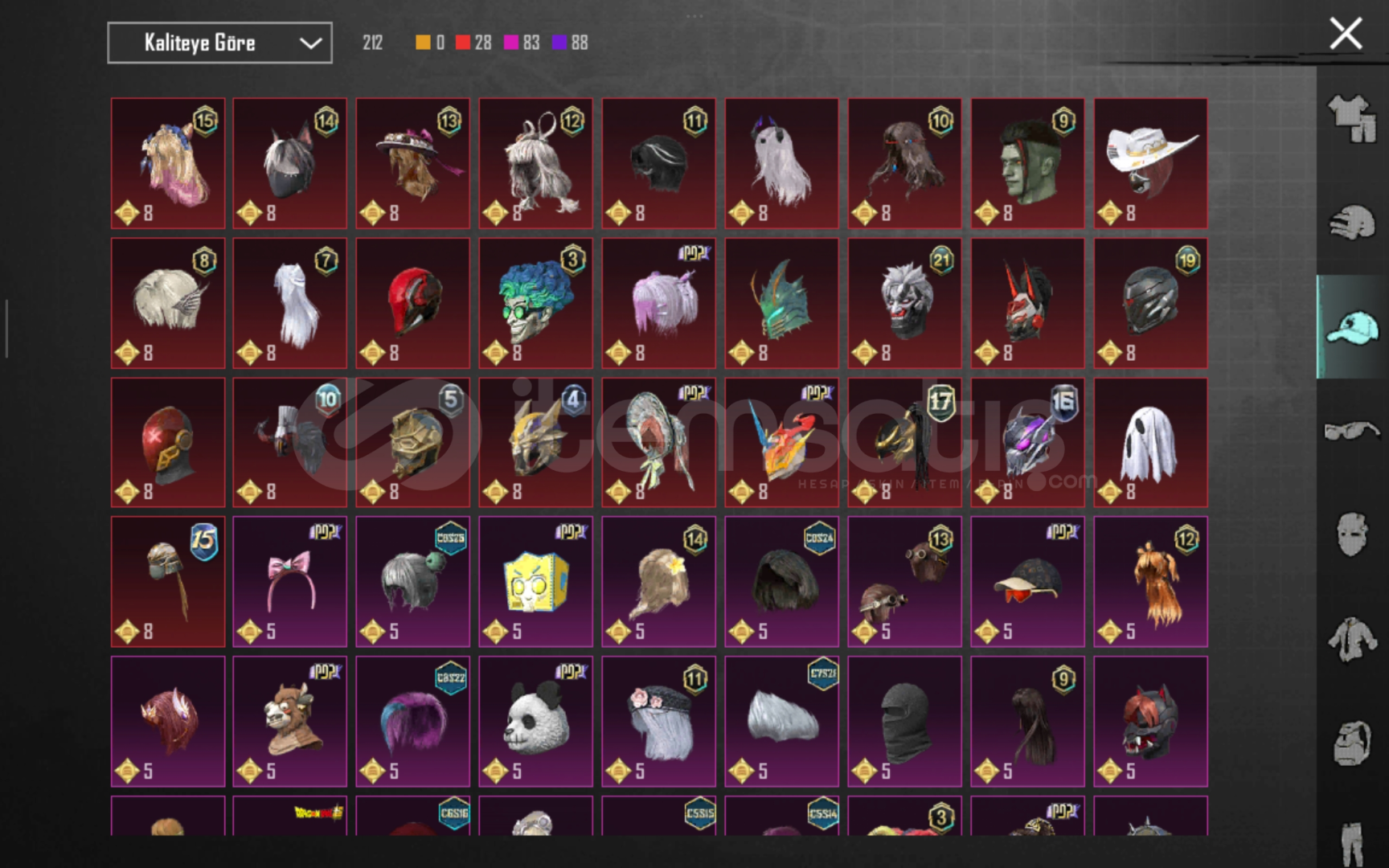This screenshot has height=868, width=1389.
Task: Open the glasses category icon
Action: 1352,431
